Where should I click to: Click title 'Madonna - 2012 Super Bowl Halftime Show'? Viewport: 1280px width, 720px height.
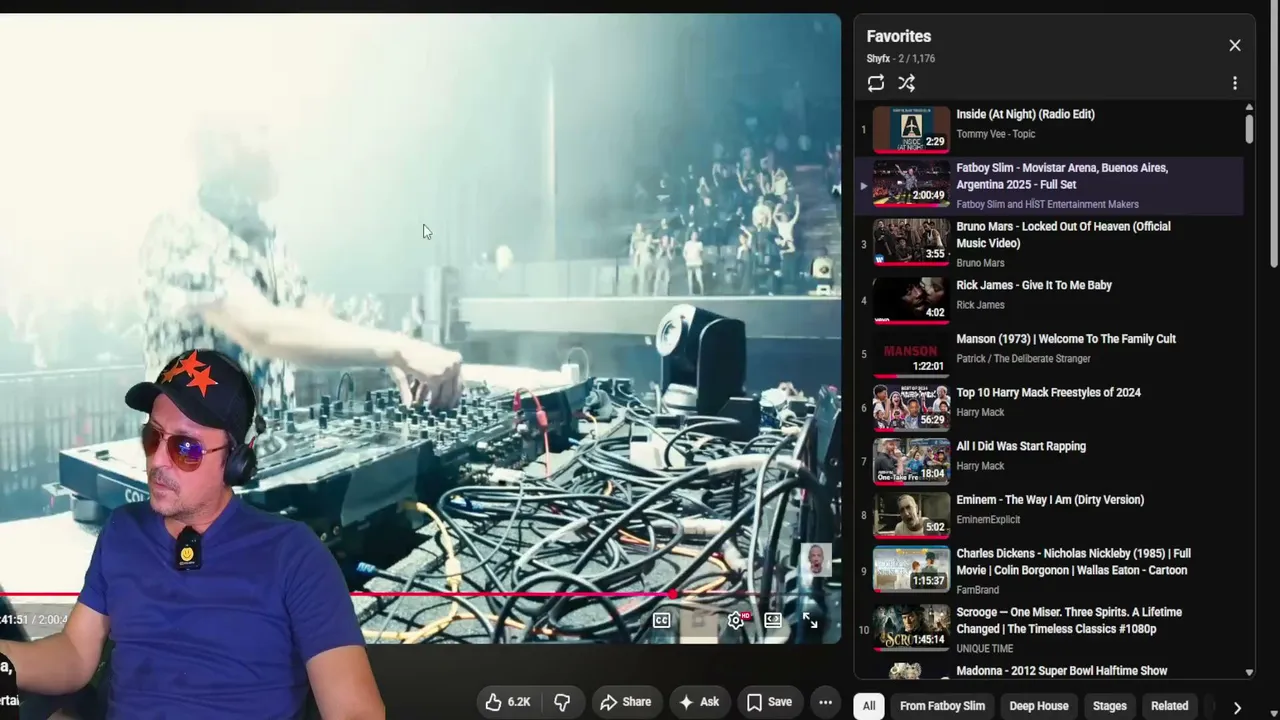(x=1062, y=671)
